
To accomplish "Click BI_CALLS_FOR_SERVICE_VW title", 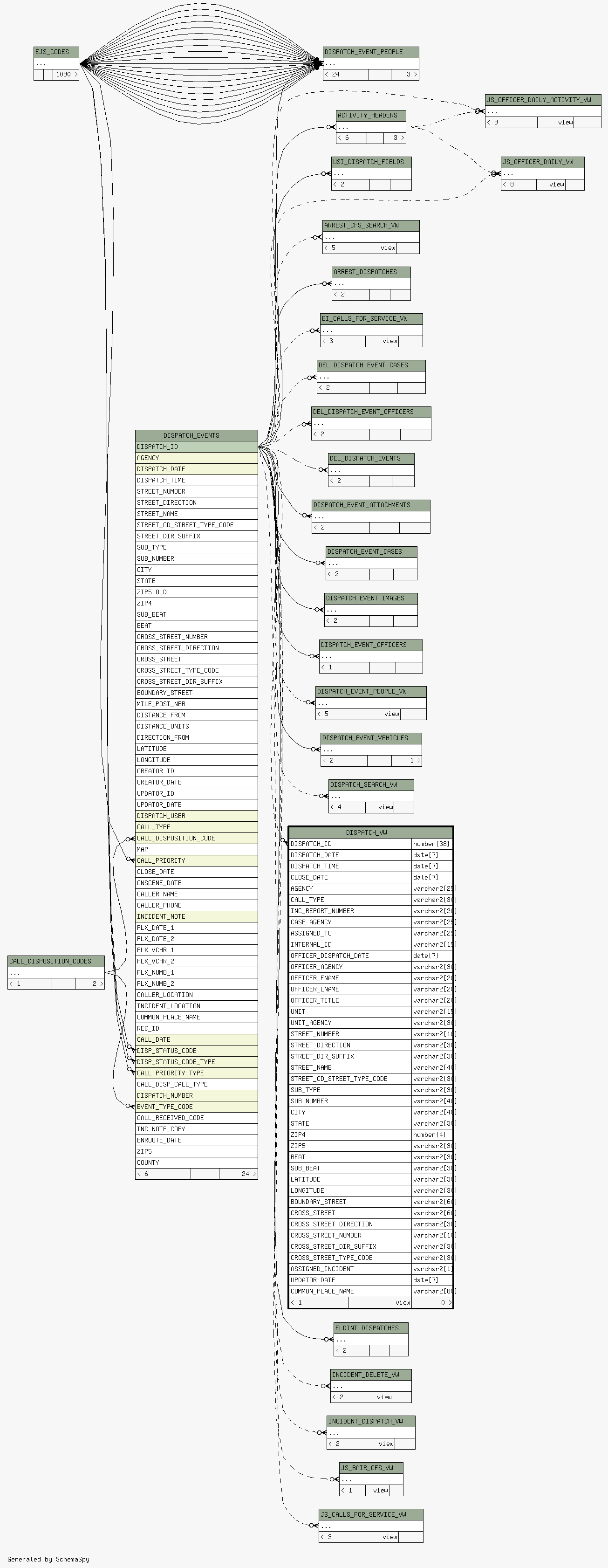I will [x=371, y=318].
